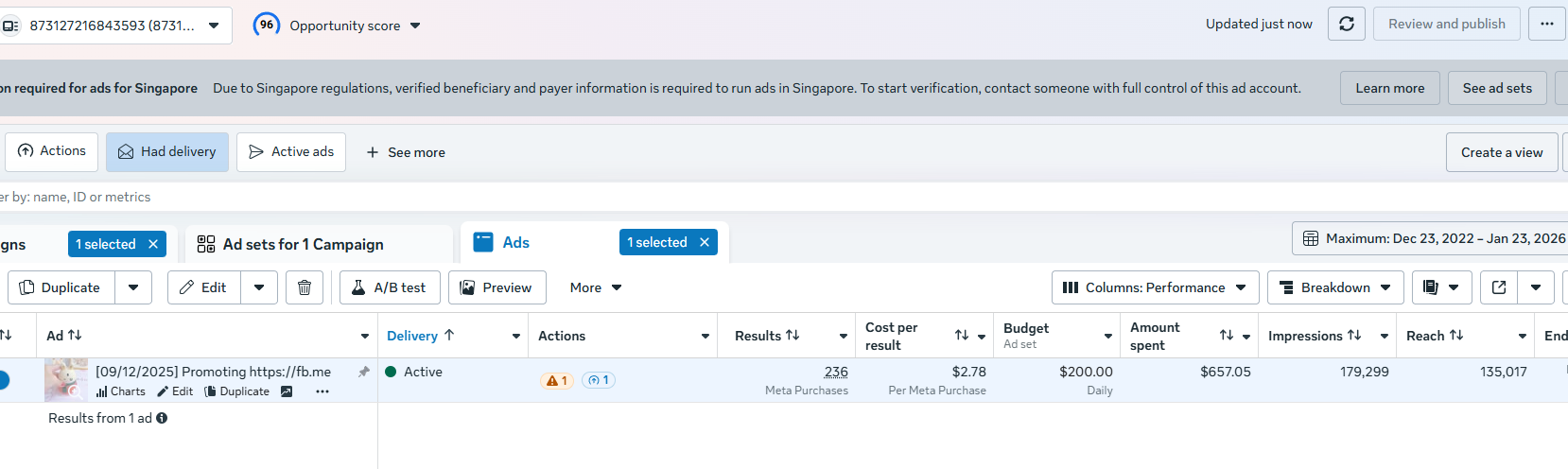Click the info icon beside Results from 1 ad
Viewport: 1568px width, 469px height.
pos(162,418)
